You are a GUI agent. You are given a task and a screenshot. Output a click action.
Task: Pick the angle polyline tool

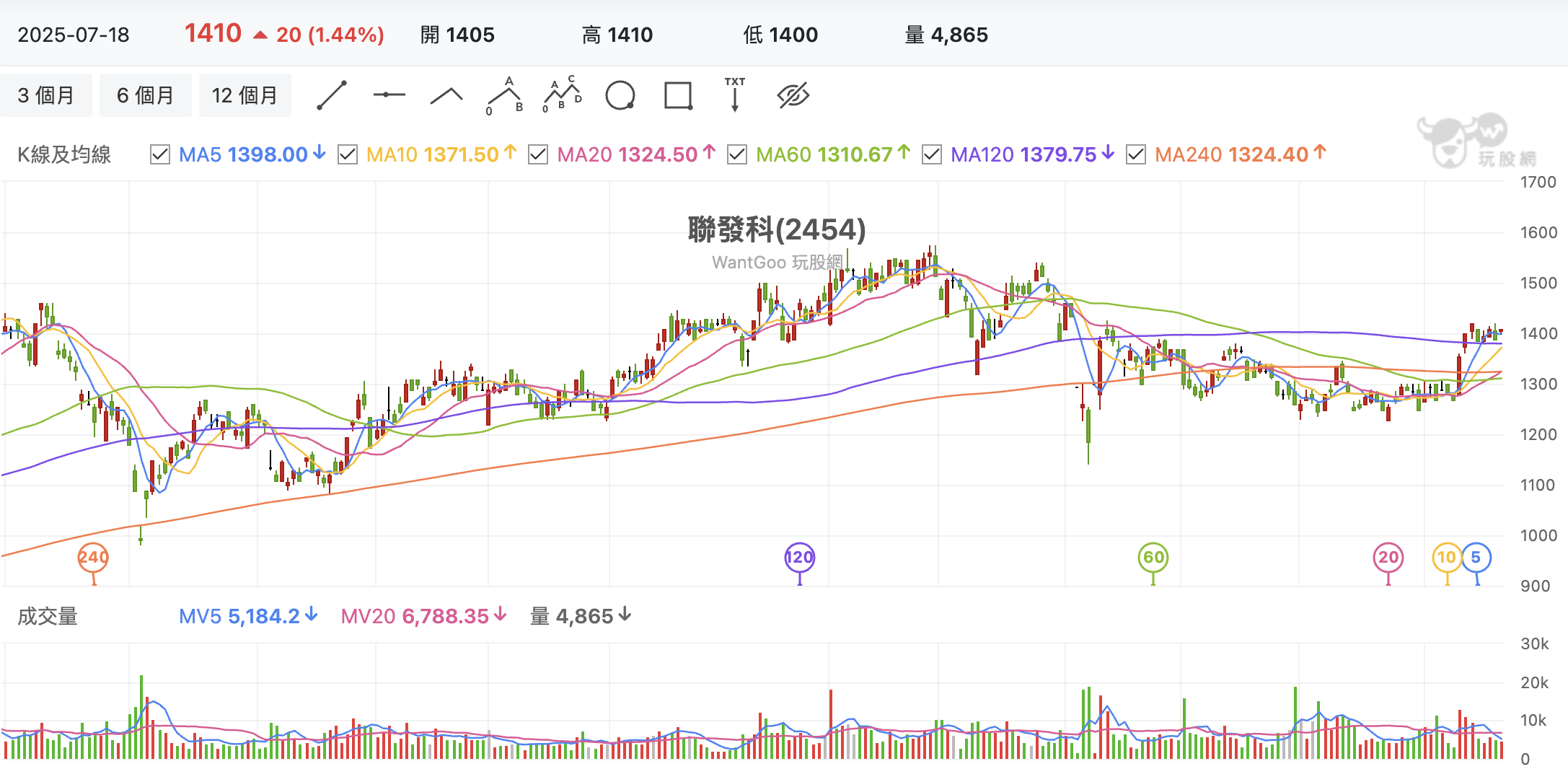pos(446,95)
